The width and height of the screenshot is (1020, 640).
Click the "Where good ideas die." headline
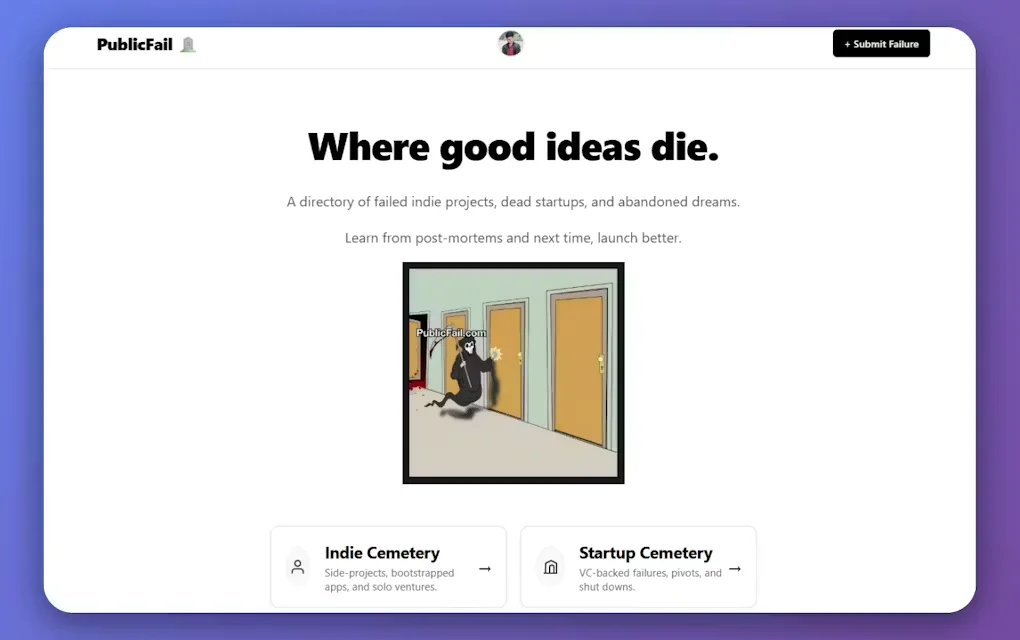[x=513, y=147]
